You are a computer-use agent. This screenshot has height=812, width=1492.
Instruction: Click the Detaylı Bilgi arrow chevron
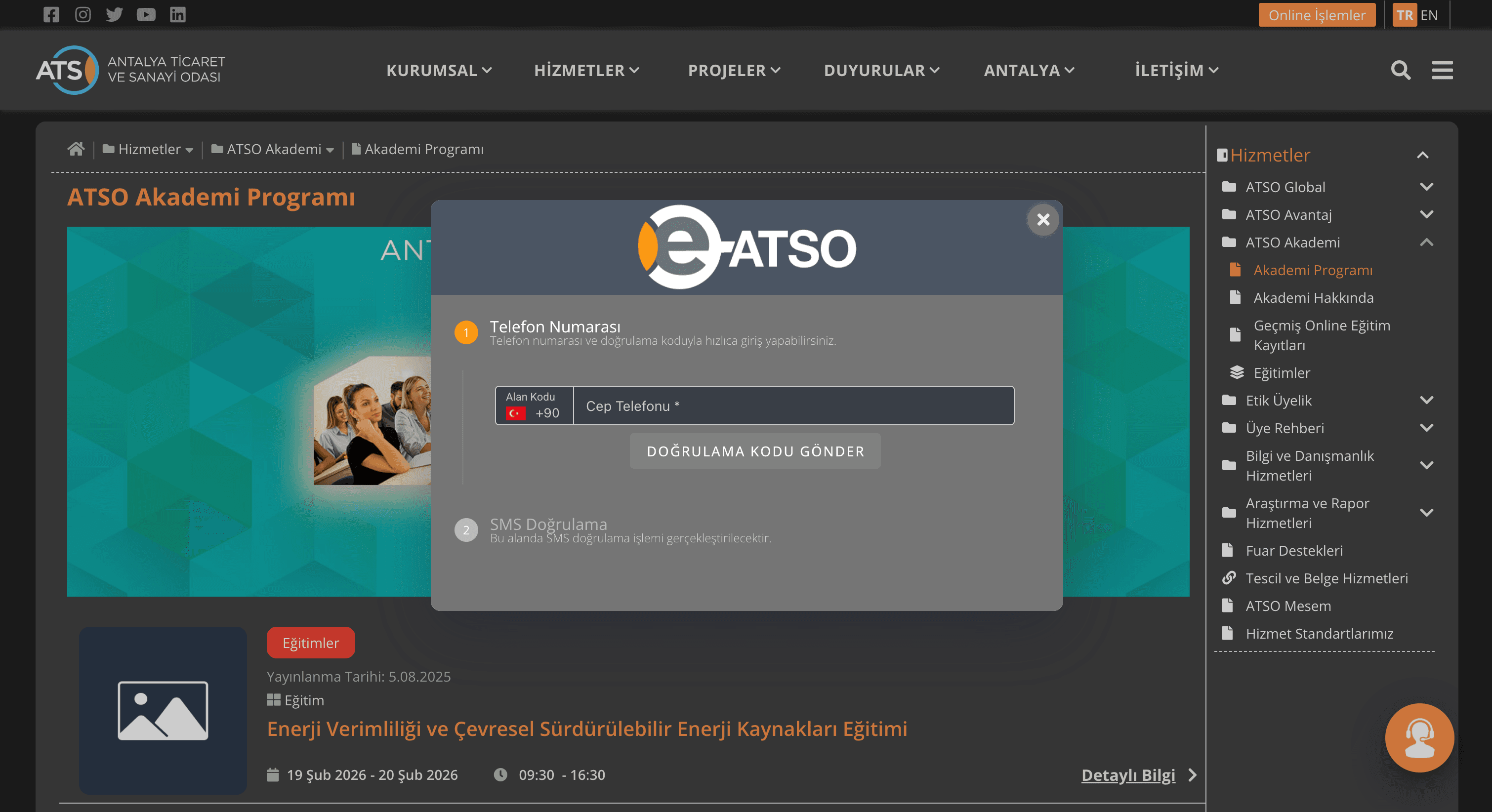pos(1192,775)
